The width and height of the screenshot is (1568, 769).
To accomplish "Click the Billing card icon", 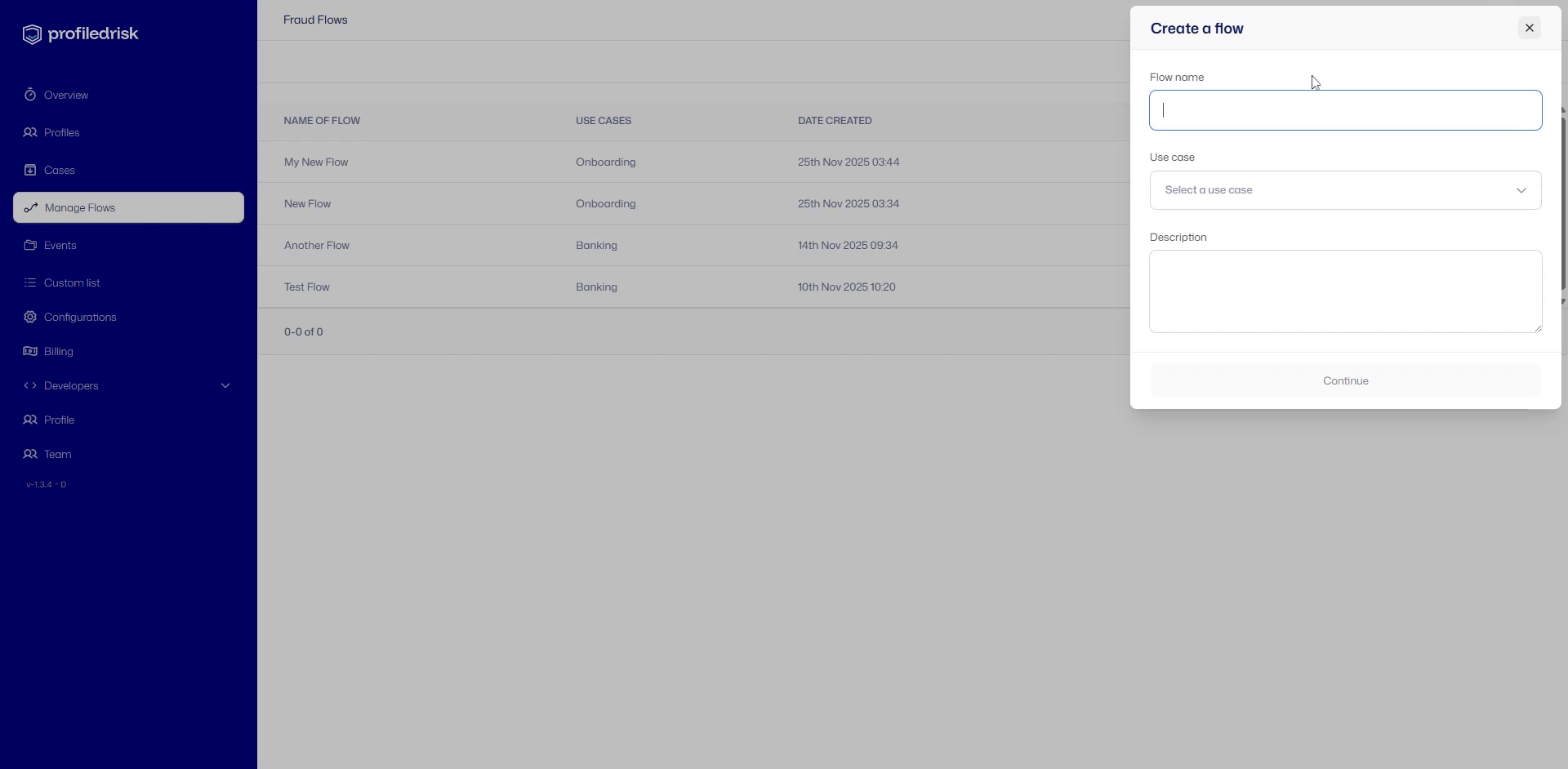I will (30, 351).
